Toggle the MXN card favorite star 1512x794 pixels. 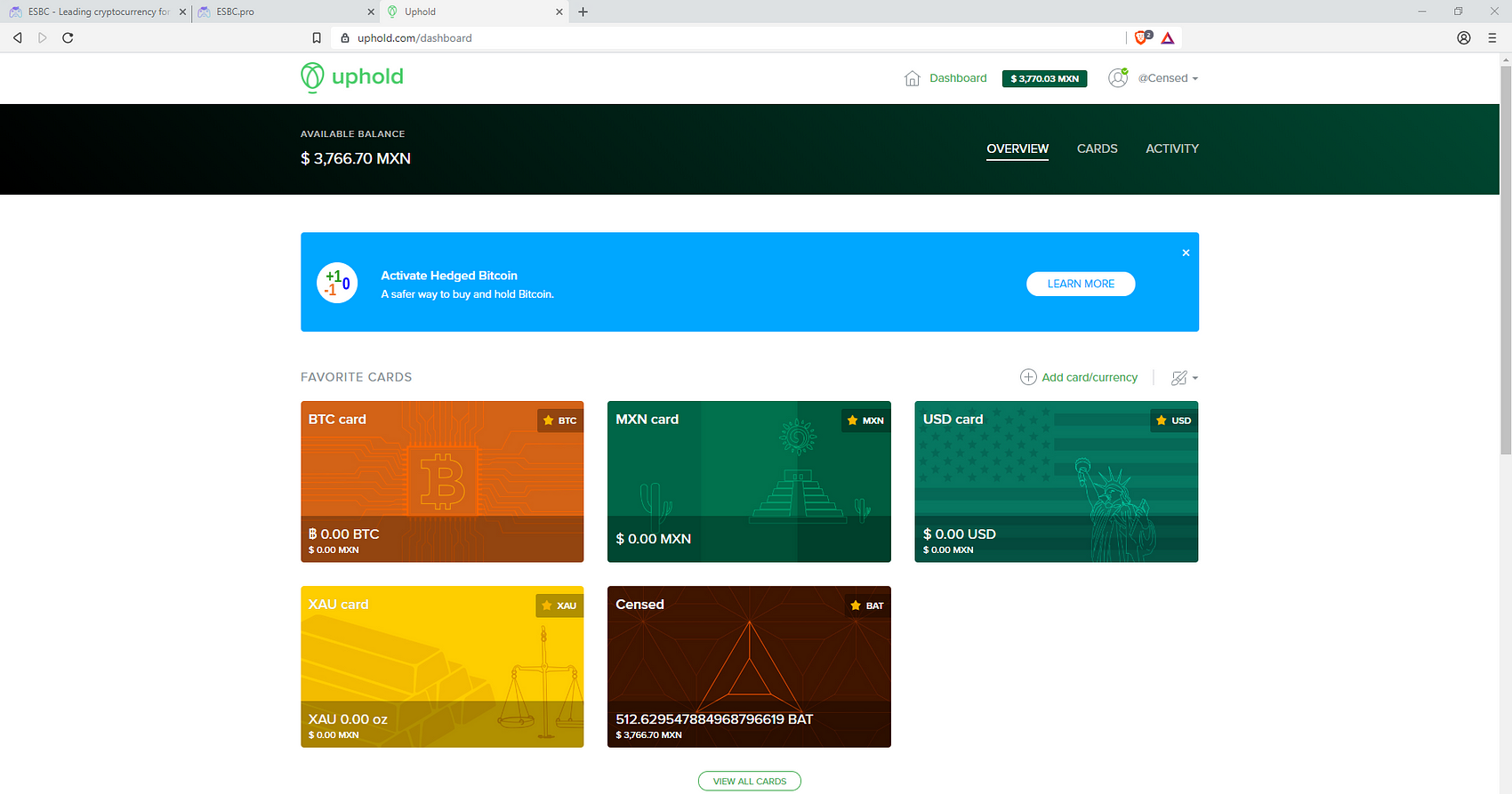point(852,421)
